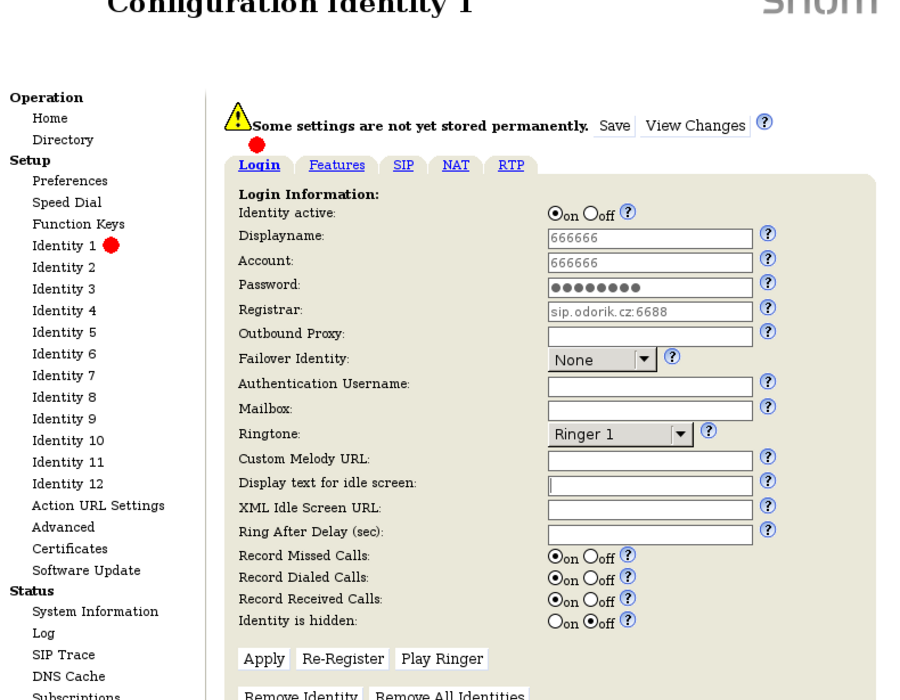Turn Record Missed Calls on

pyautogui.click(x=555, y=556)
